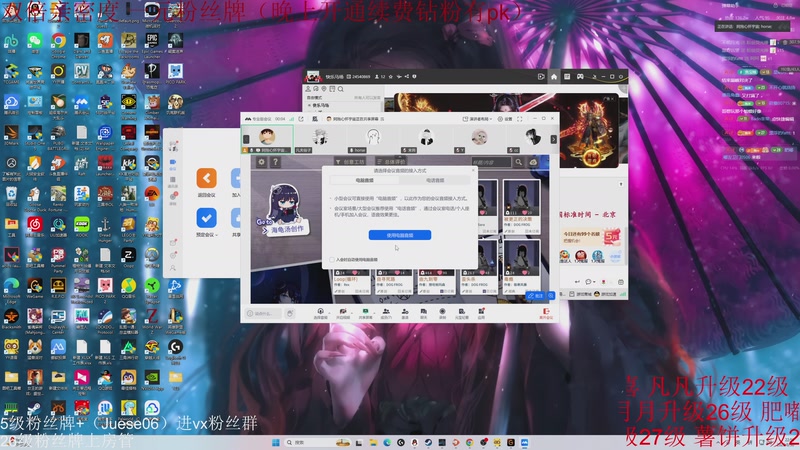The width and height of the screenshot is (800, 450).
Task: Click the gamepad icon in live room title bar
Action: [580, 77]
